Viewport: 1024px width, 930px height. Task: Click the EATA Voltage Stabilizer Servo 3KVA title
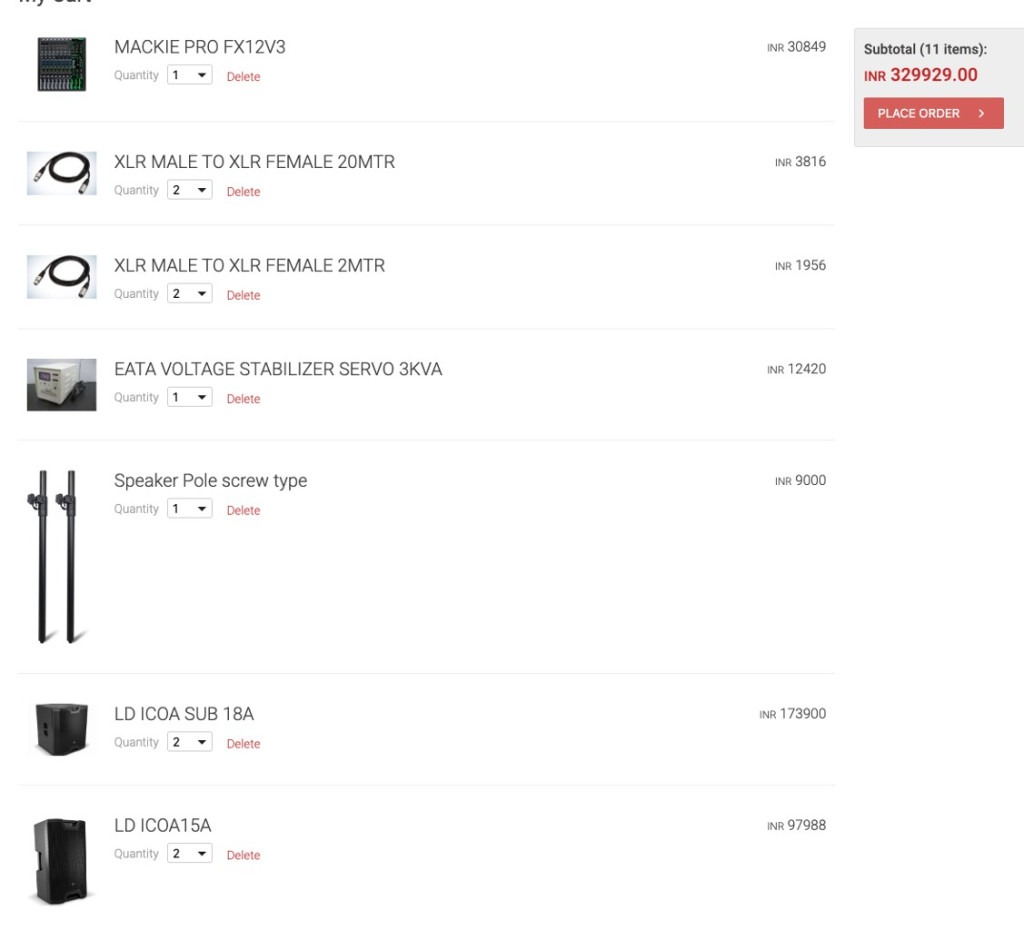click(x=278, y=369)
